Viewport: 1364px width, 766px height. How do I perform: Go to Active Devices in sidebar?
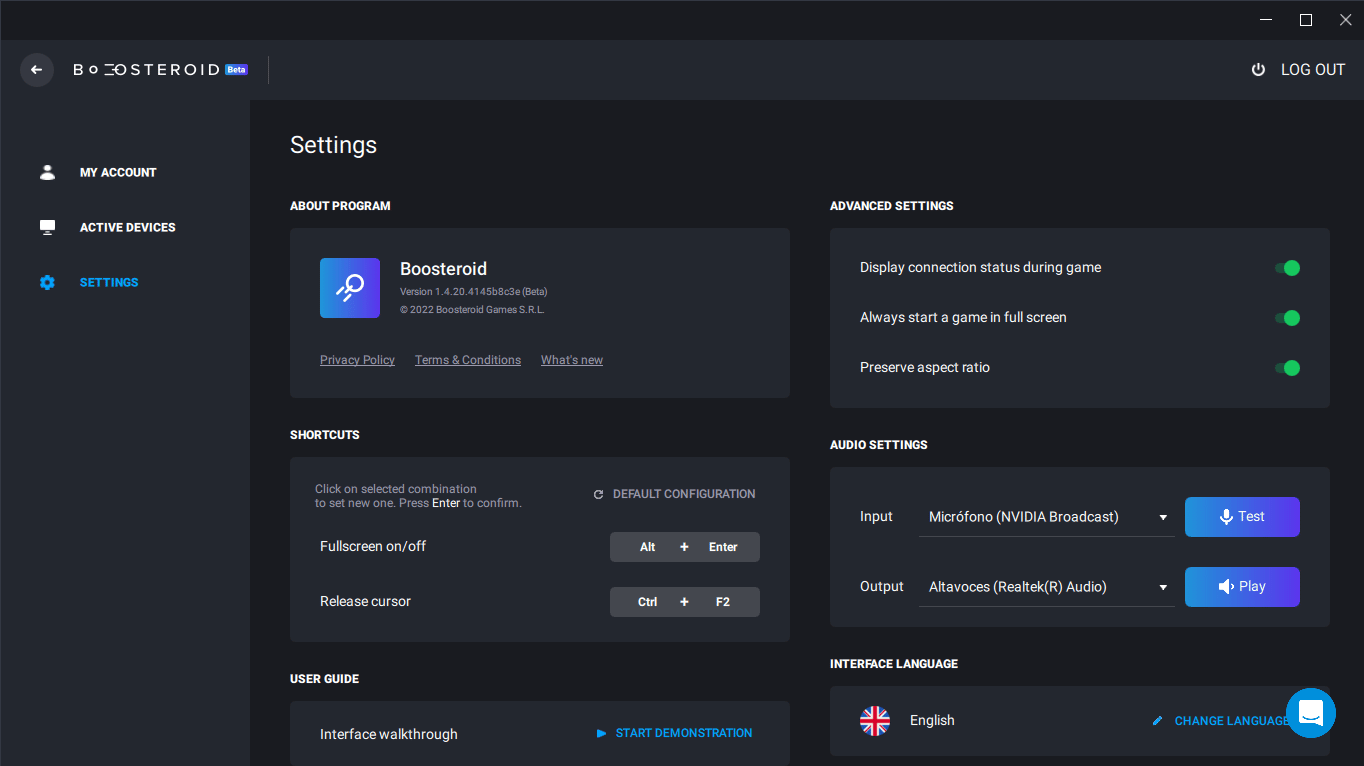pyautogui.click(x=127, y=227)
